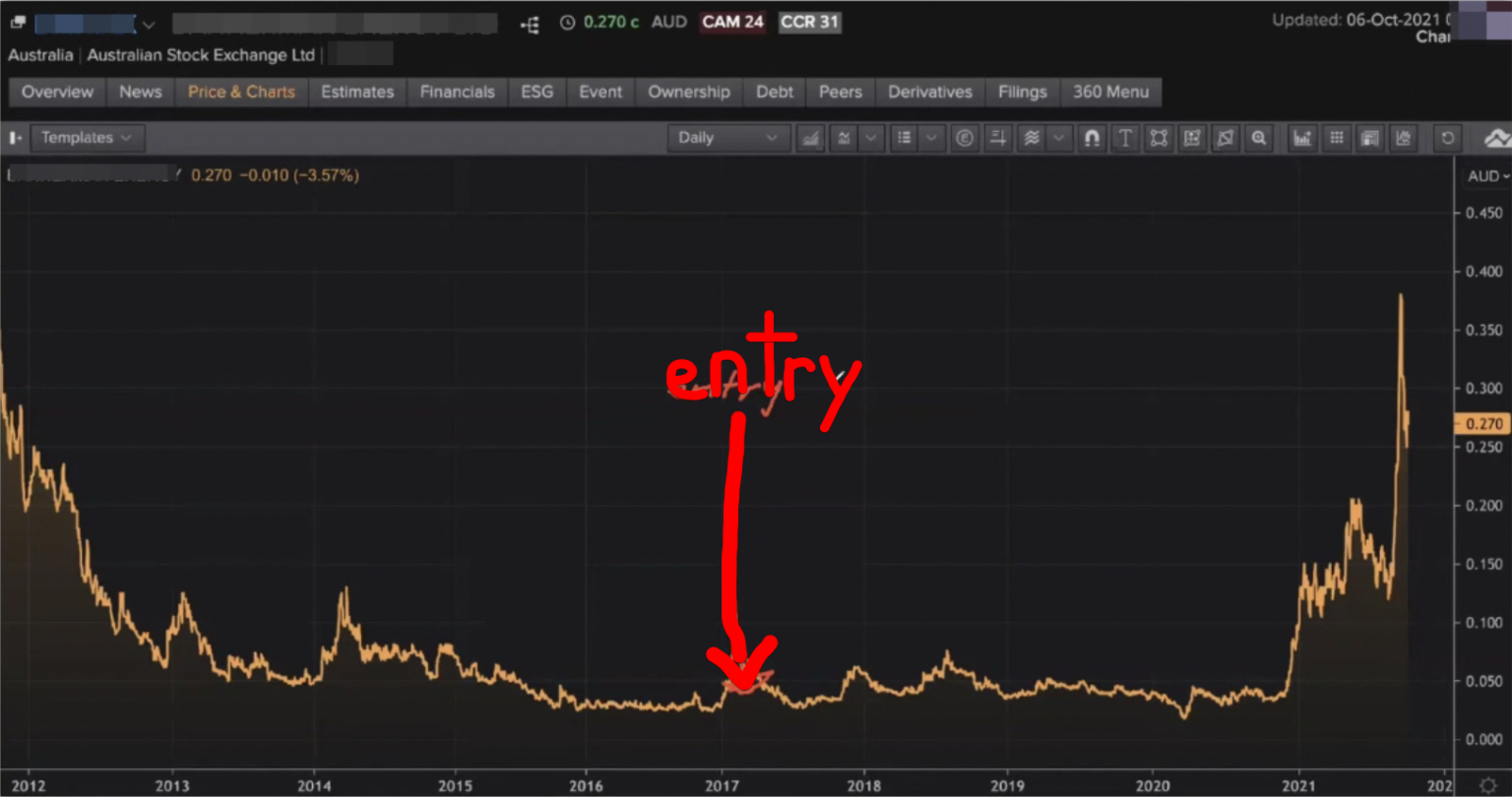
Task: Open the Ownership tab
Action: [x=689, y=92]
